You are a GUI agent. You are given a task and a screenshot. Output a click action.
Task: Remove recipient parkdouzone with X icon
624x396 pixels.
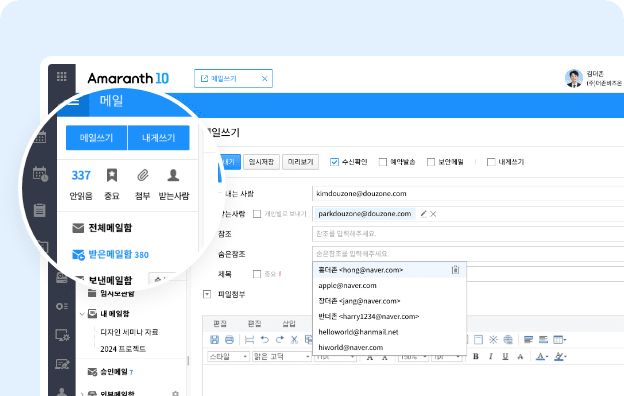point(433,214)
